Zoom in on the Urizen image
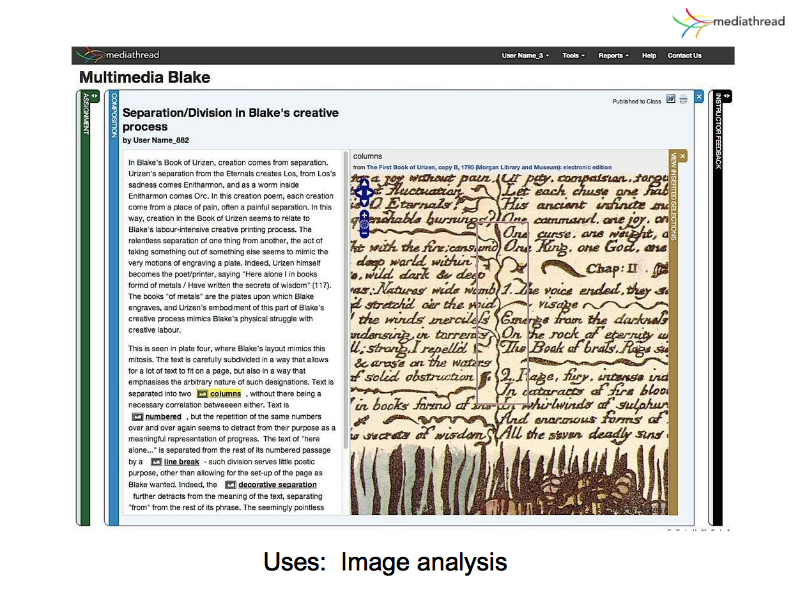800x600 pixels. click(x=364, y=215)
